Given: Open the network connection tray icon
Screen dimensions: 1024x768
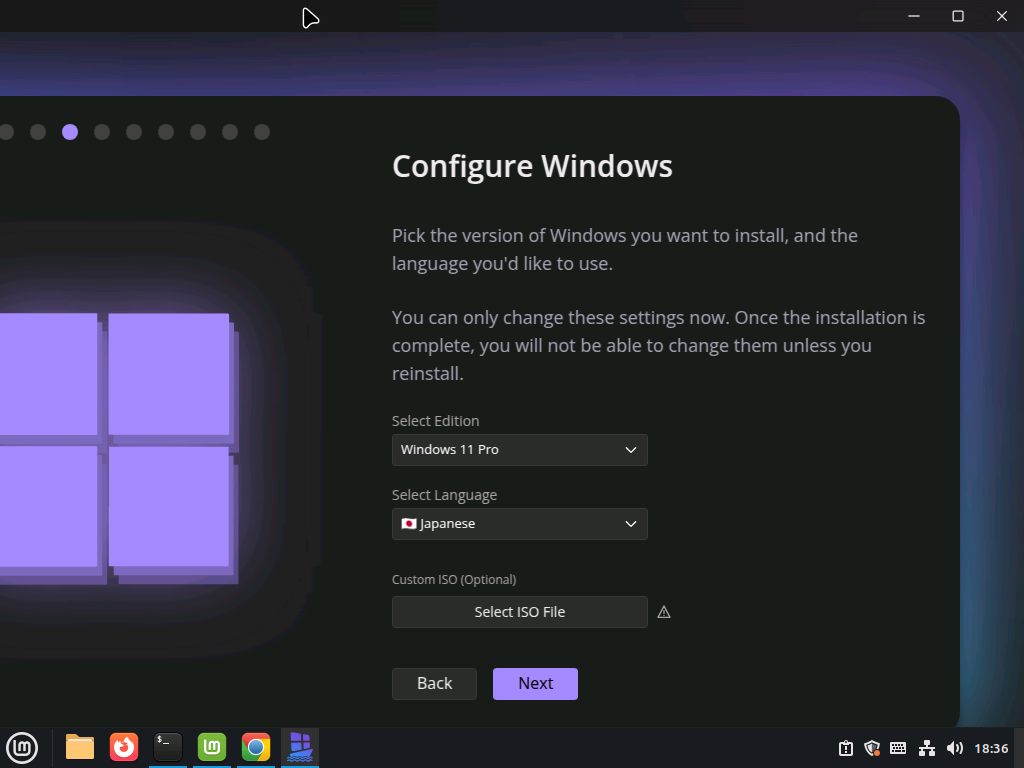Looking at the screenshot, I should [927, 748].
